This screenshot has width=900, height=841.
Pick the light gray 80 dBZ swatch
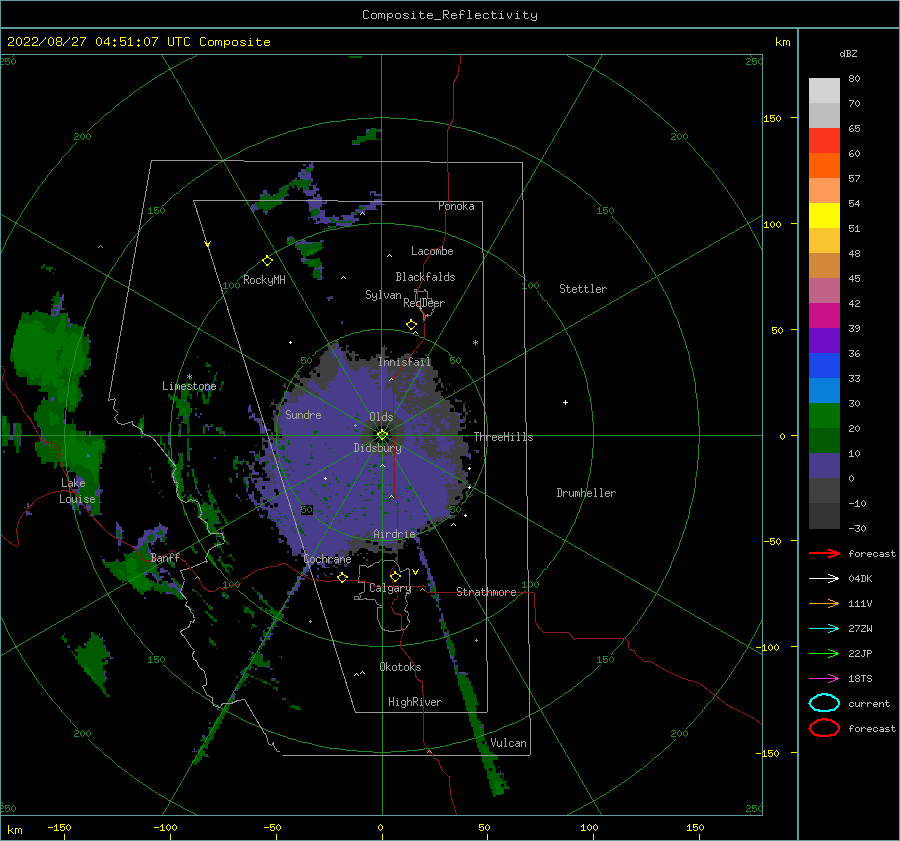point(824,90)
